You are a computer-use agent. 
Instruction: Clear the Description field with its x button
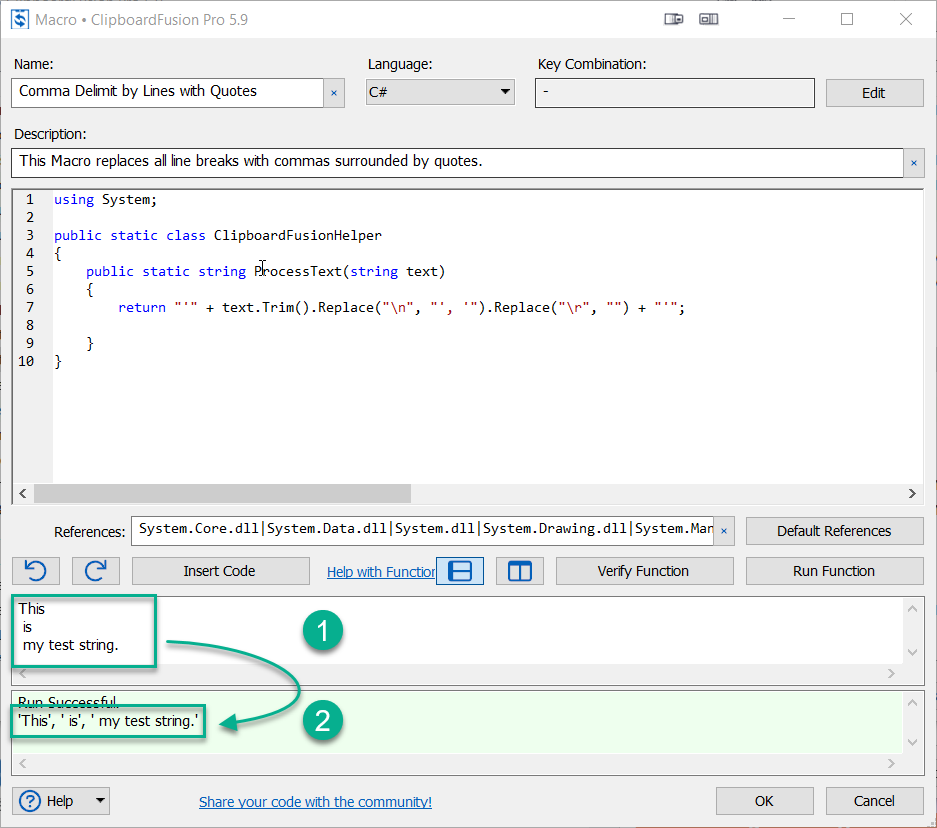click(914, 163)
